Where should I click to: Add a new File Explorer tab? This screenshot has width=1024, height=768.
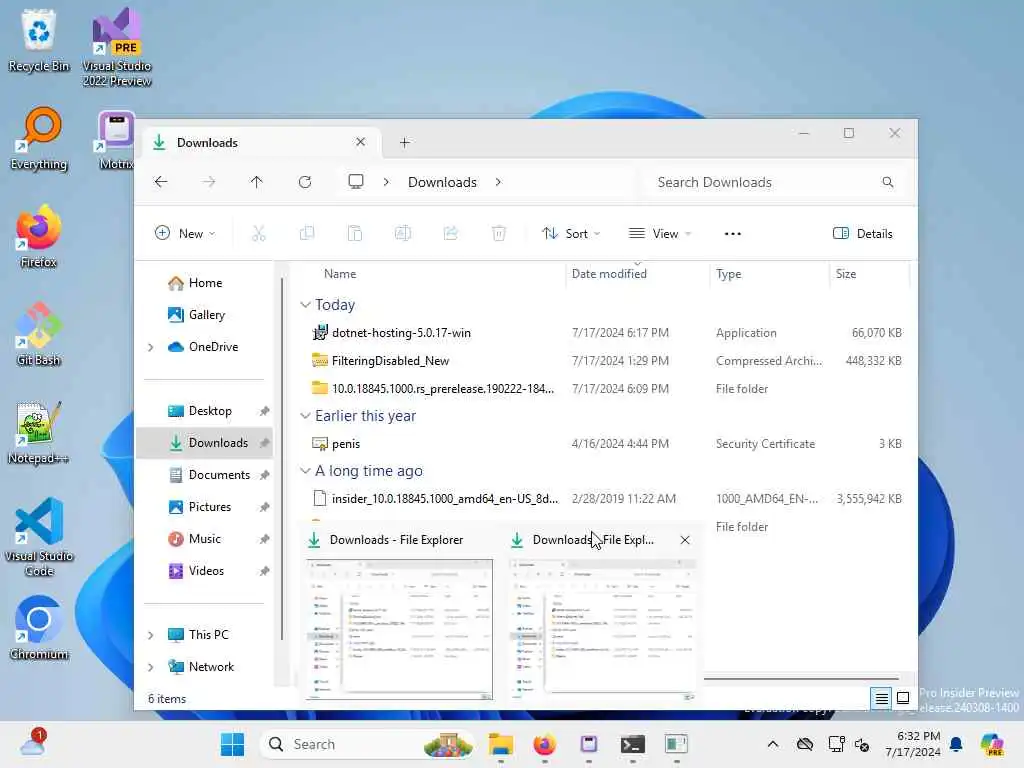click(405, 142)
